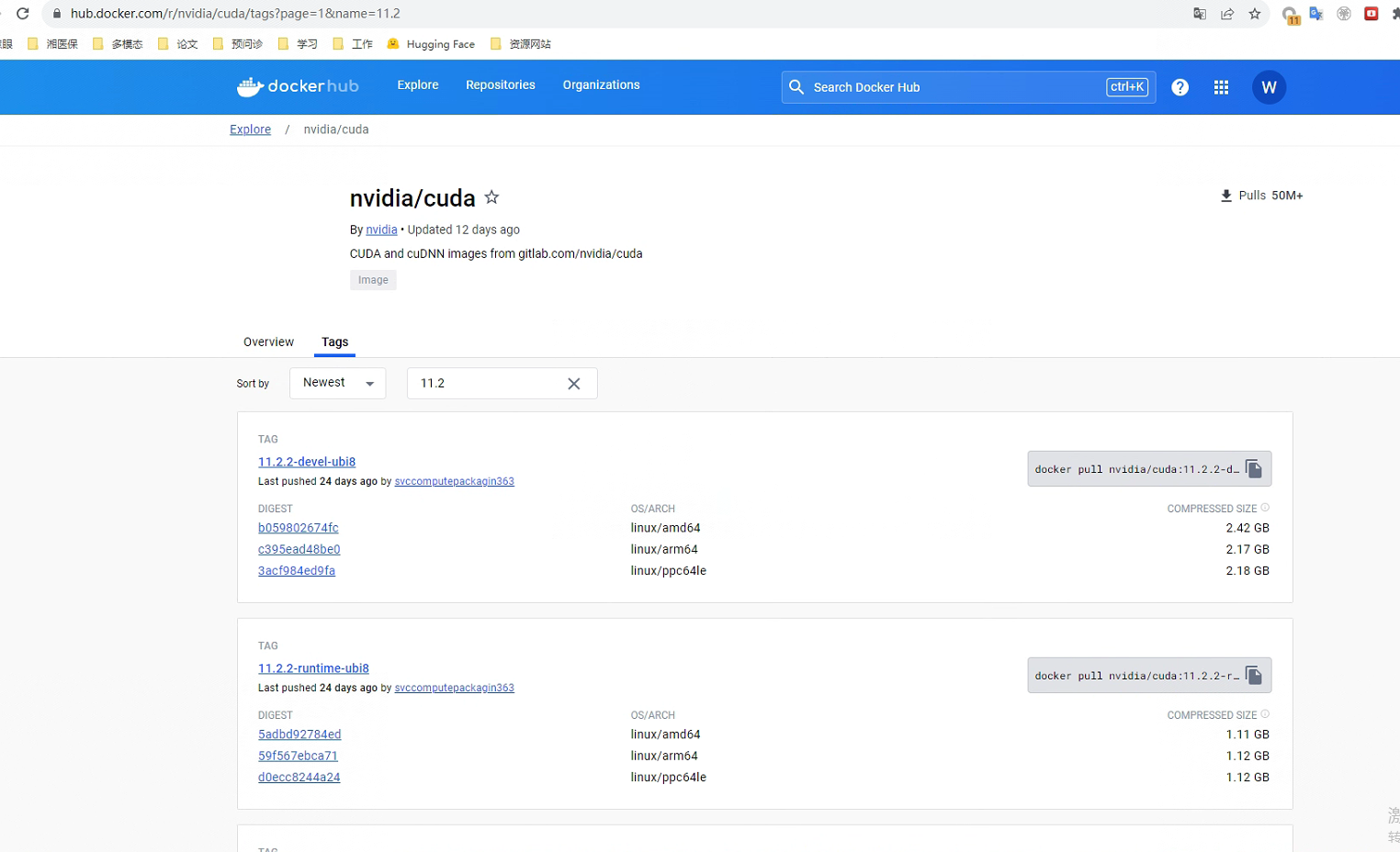Click the share page icon in the address bar

click(x=1227, y=14)
